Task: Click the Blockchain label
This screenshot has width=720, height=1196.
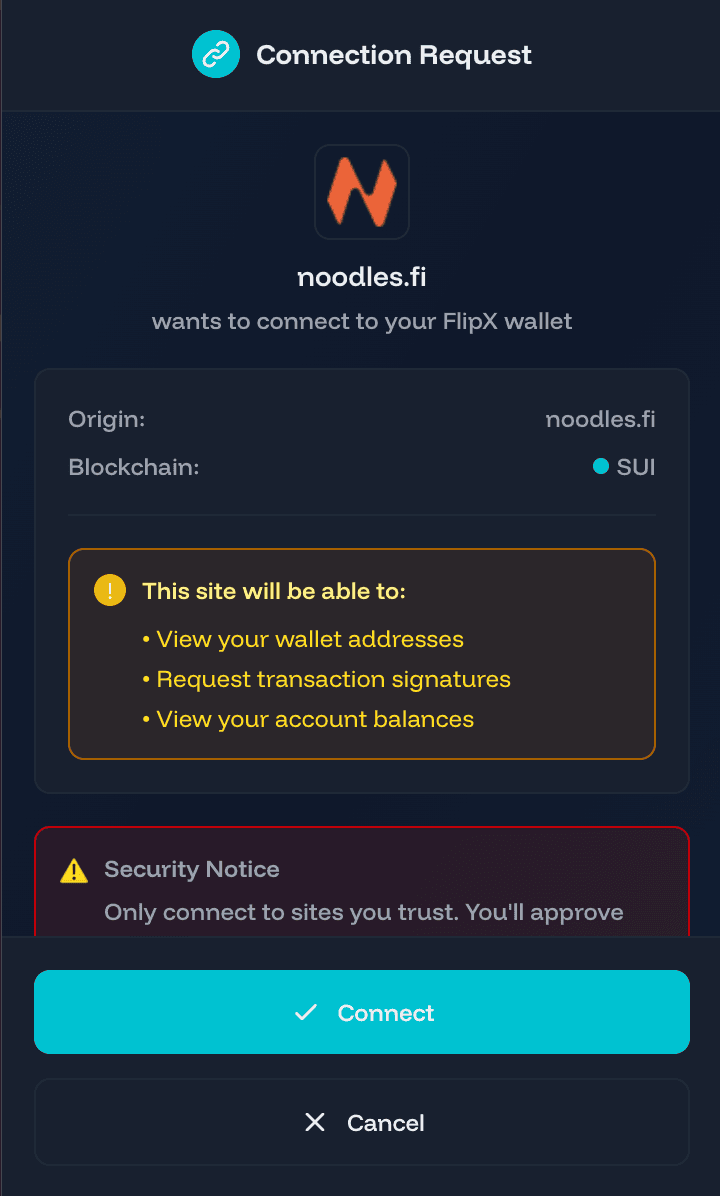Action: tap(133, 467)
